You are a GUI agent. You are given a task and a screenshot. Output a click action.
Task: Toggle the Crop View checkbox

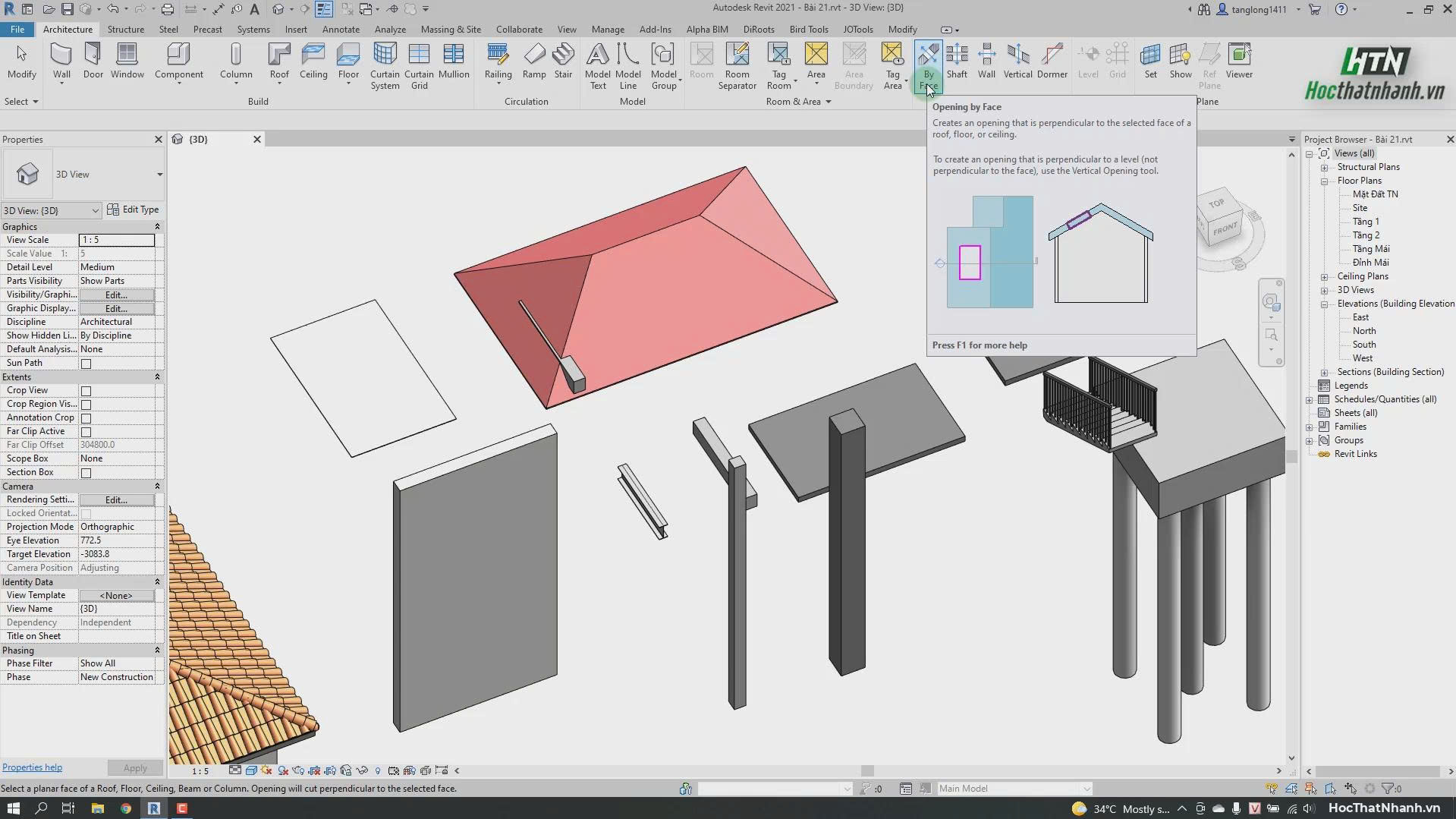click(x=86, y=391)
